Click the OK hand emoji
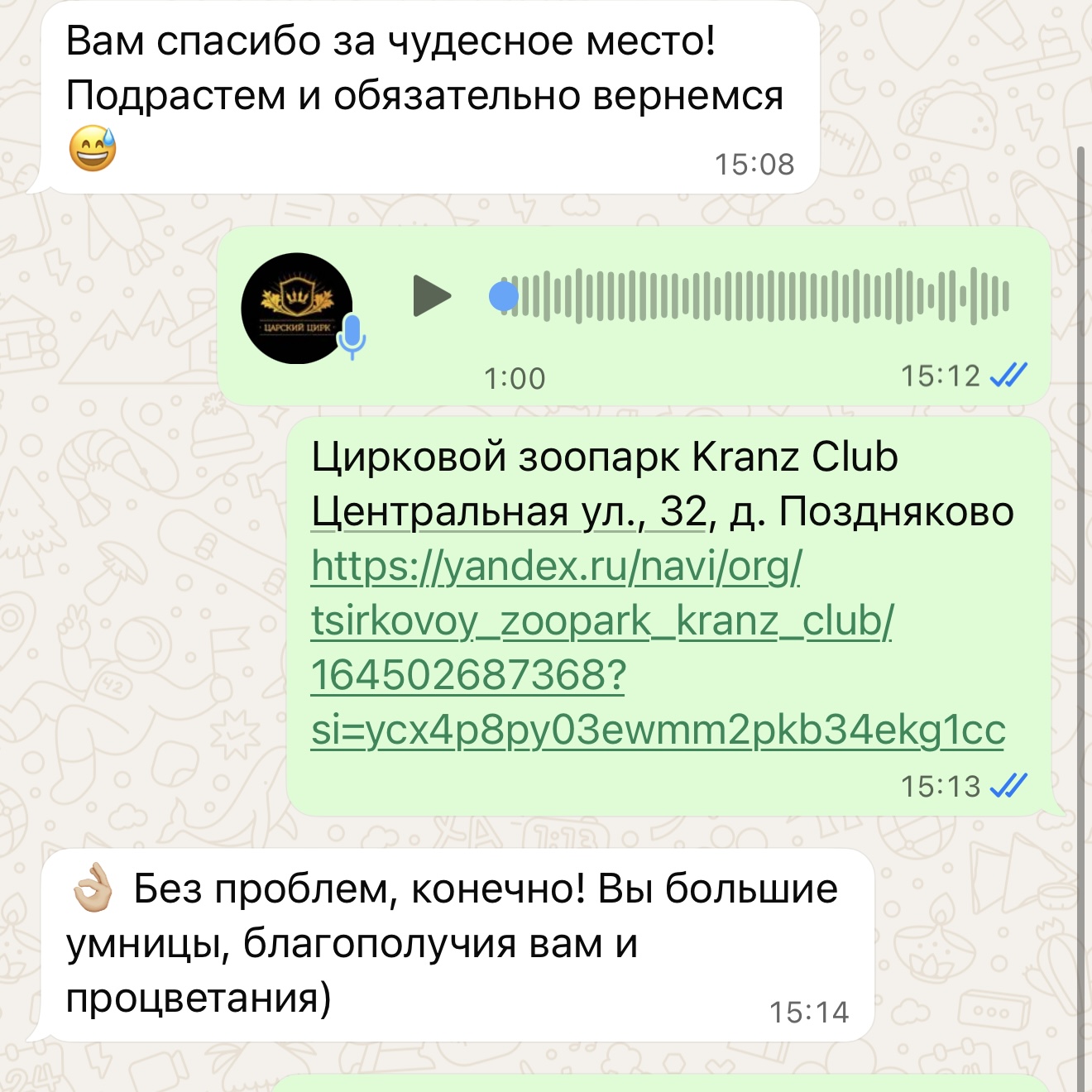 93,887
